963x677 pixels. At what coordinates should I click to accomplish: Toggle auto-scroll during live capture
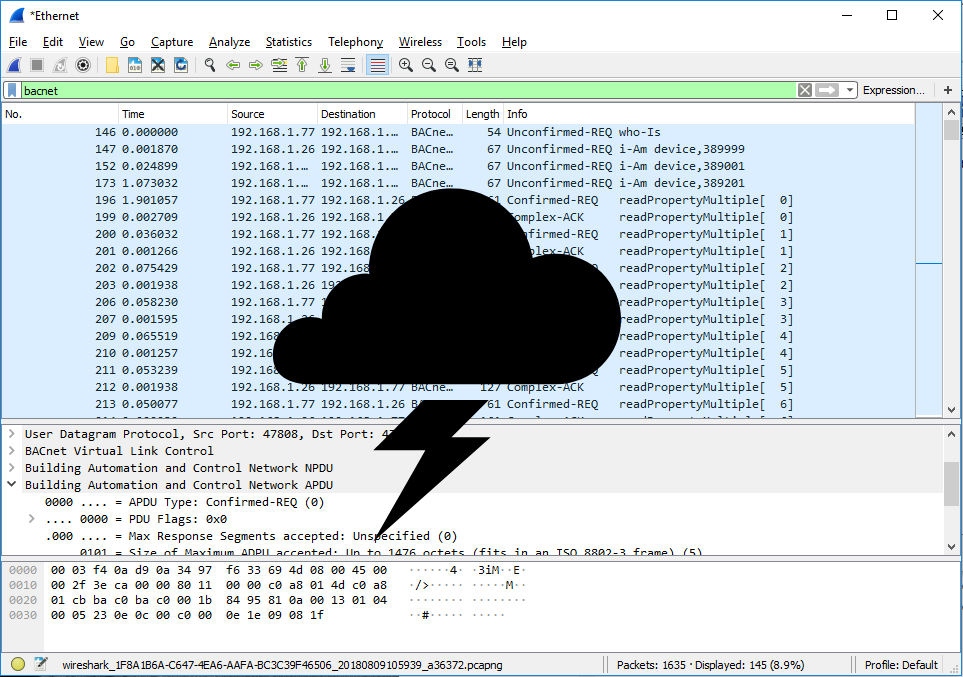point(348,65)
